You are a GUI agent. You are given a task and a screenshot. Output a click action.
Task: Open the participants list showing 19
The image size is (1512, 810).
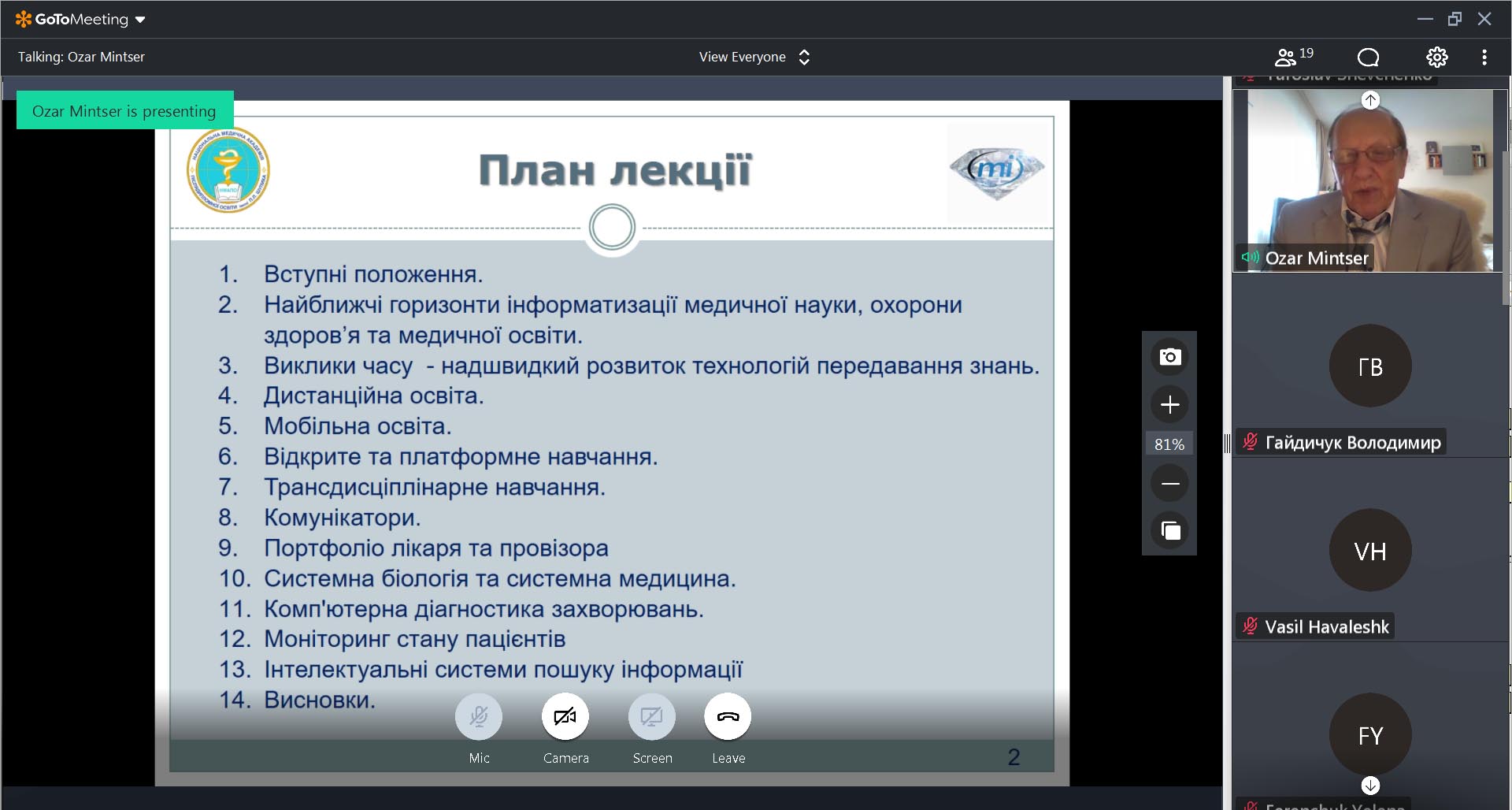(x=1294, y=57)
